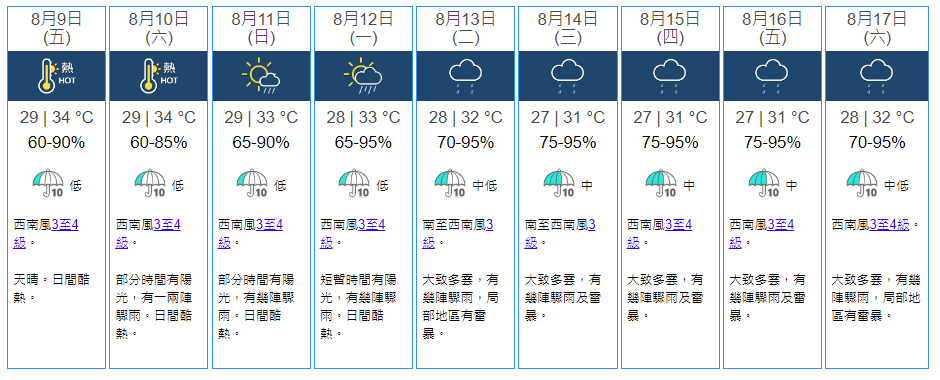Click the hot thermometer icon for 8月10日
Screen dimensions: 940x380
pos(159,76)
